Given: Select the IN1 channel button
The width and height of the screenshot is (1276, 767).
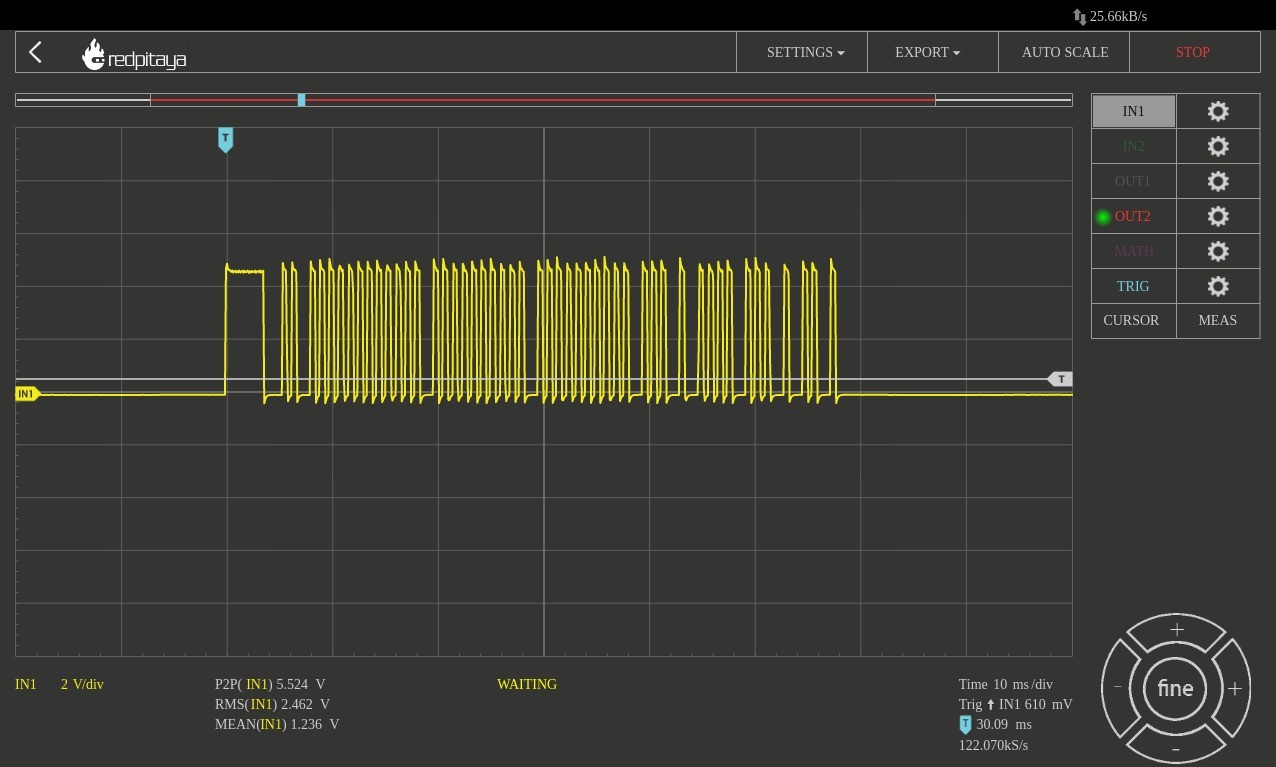Looking at the screenshot, I should pyautogui.click(x=1133, y=111).
